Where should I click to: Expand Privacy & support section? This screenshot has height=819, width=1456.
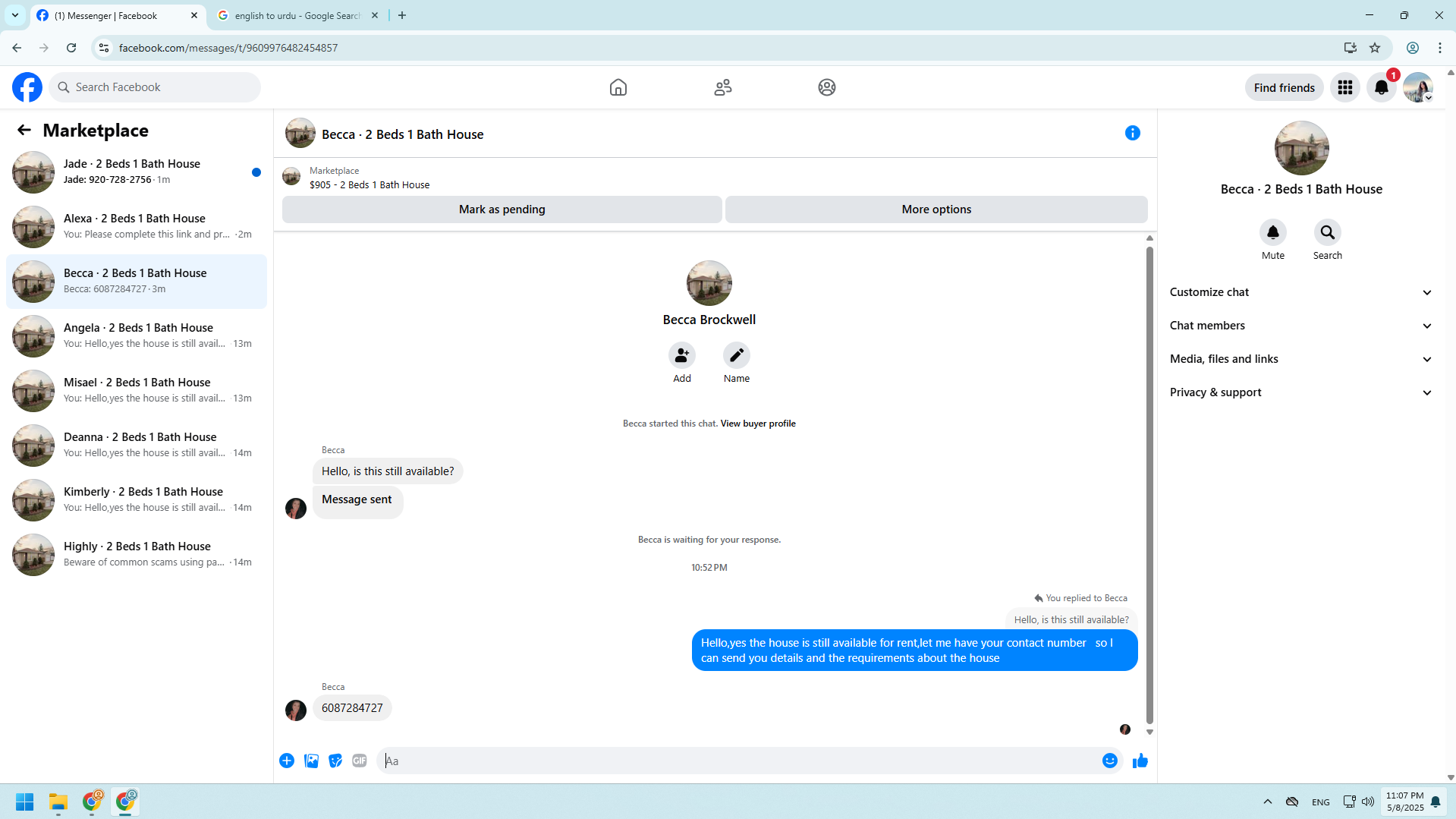1301,392
